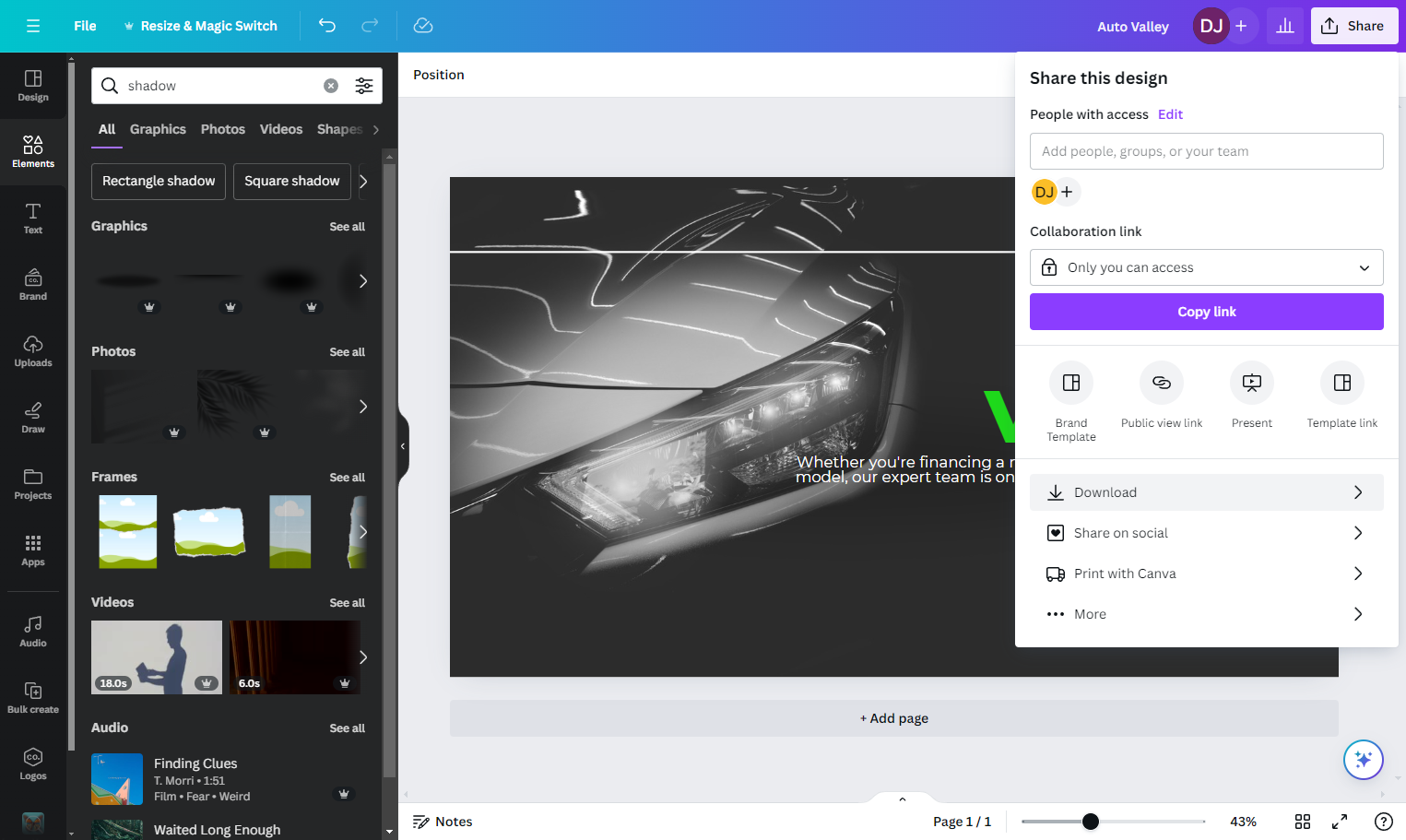The image size is (1406, 840).
Task: Click the Undo arrow icon
Action: [x=327, y=26]
